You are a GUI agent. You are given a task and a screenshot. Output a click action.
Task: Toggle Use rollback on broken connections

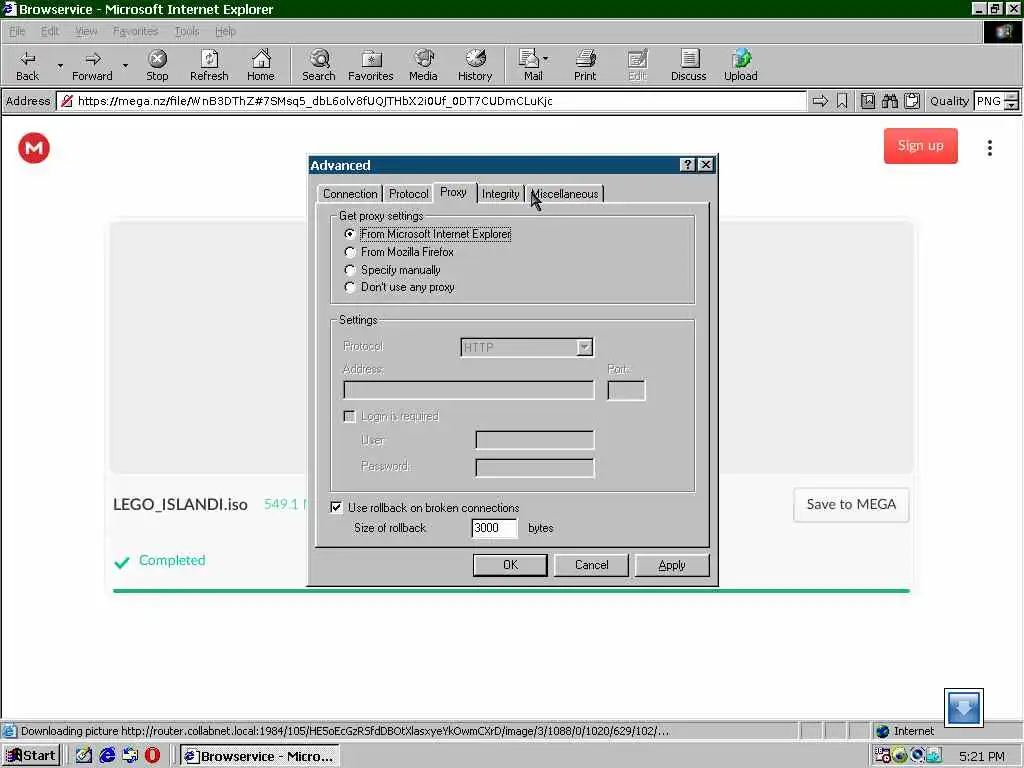tap(336, 507)
